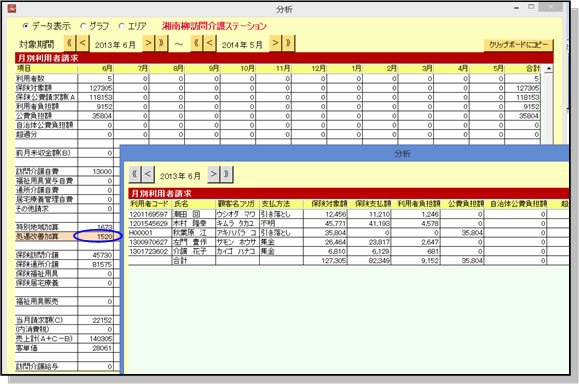Click end period jump-forward double arrow
The width and height of the screenshot is (579, 384).
(x=288, y=44)
